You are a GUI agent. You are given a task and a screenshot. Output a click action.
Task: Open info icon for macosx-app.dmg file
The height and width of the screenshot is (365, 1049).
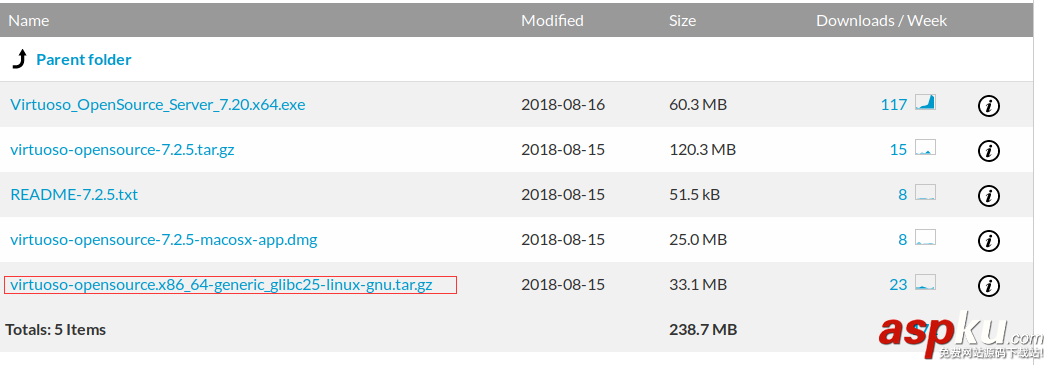tap(988, 241)
